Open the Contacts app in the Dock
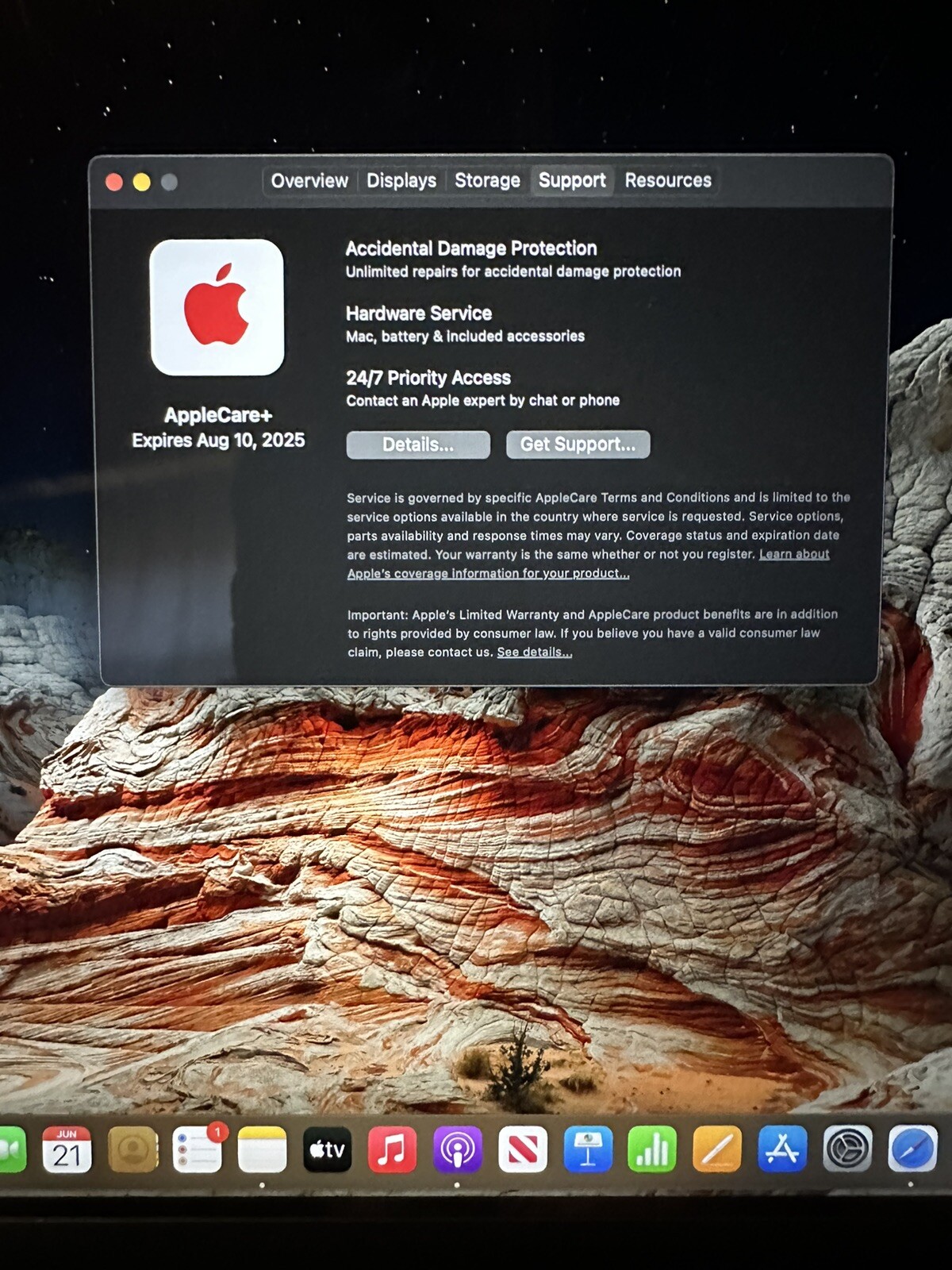The width and height of the screenshot is (952, 1270). coord(132,1149)
